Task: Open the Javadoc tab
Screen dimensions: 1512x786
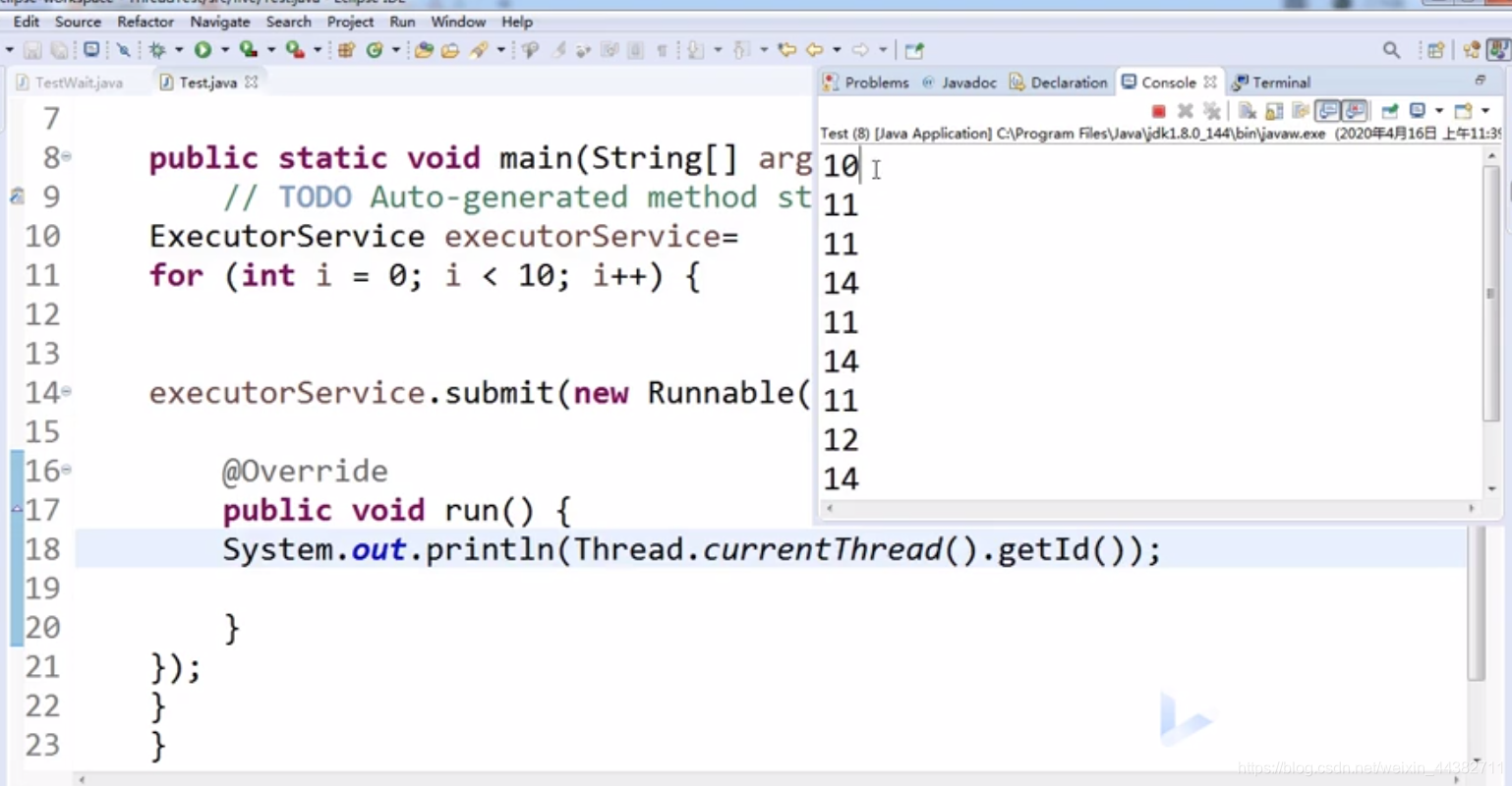Action: (x=960, y=83)
